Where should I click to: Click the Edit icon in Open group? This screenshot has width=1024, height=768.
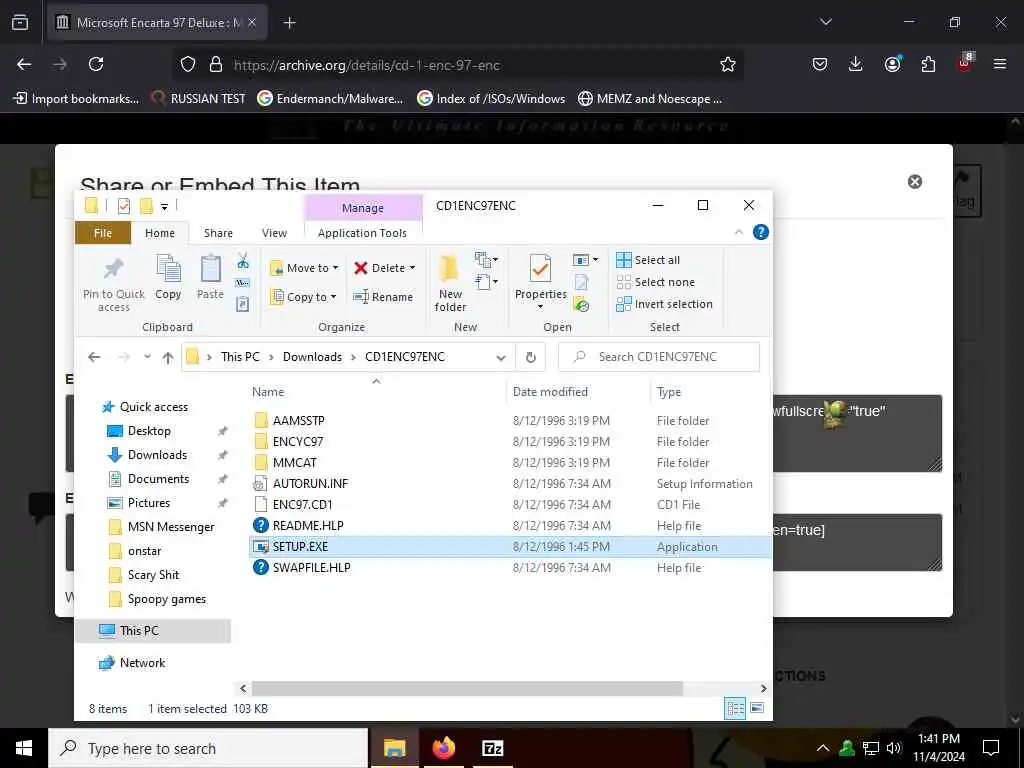(x=581, y=282)
